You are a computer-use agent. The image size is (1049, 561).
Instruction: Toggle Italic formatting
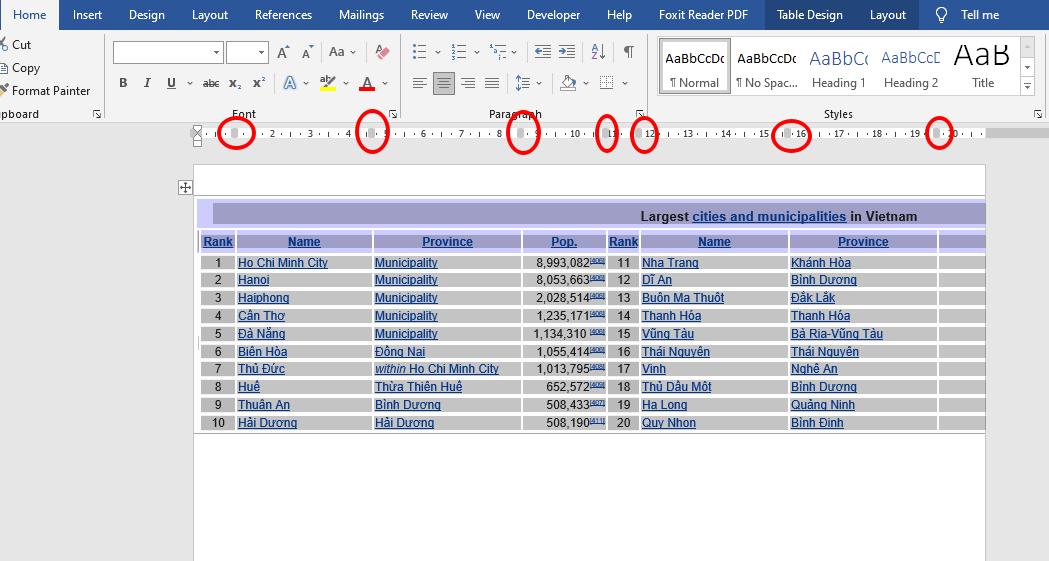tap(147, 84)
